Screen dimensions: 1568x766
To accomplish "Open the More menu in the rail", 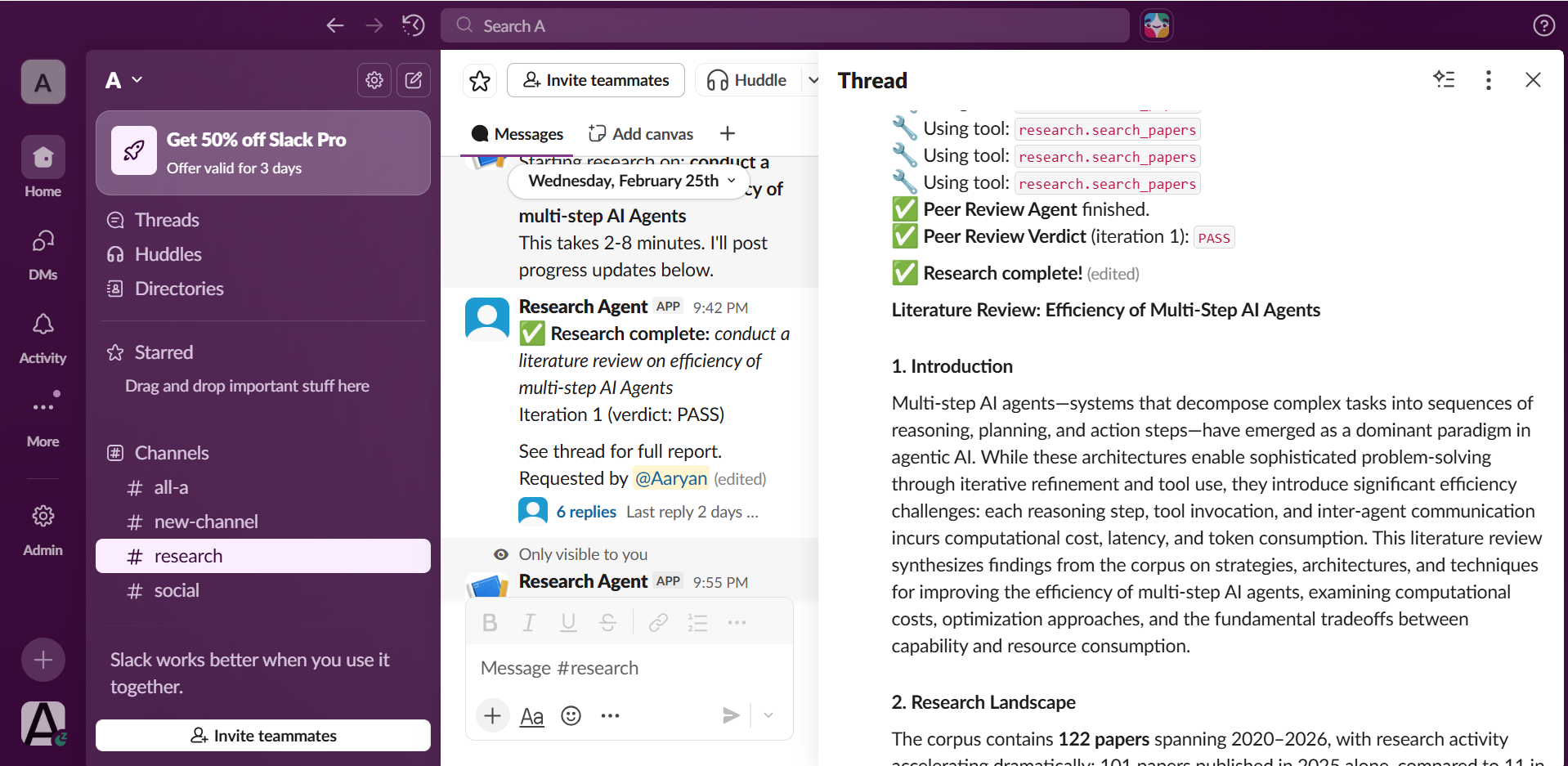I will click(43, 420).
